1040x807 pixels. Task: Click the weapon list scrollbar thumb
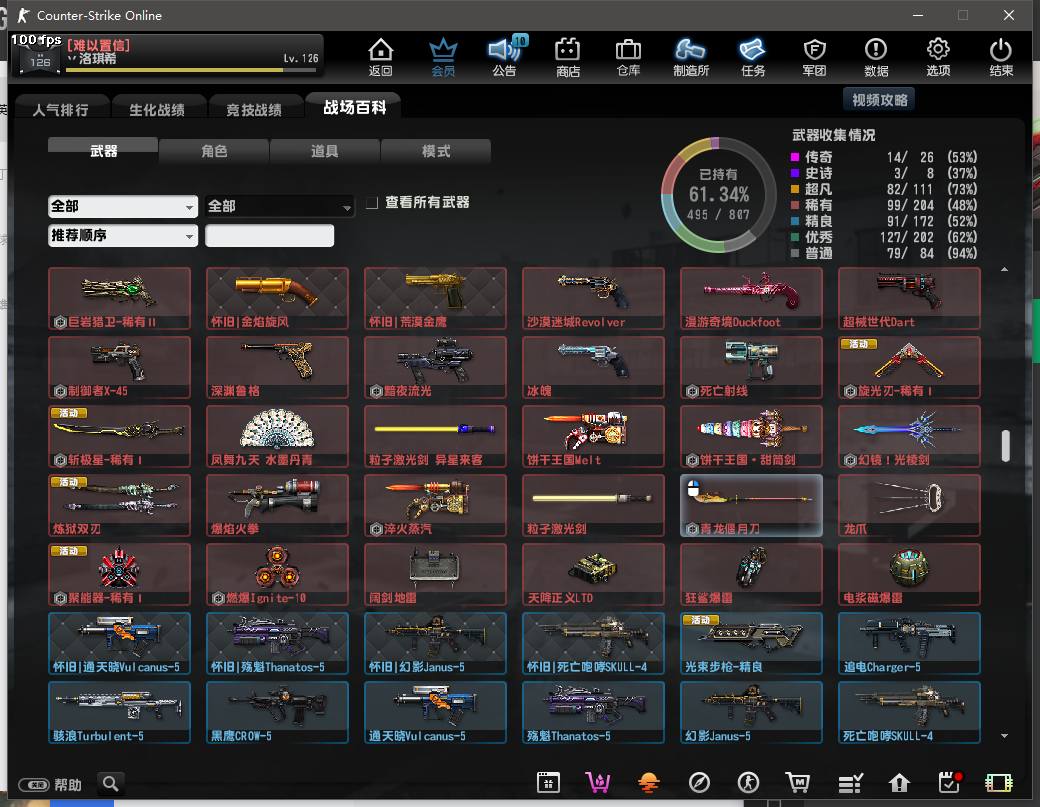coord(1006,446)
